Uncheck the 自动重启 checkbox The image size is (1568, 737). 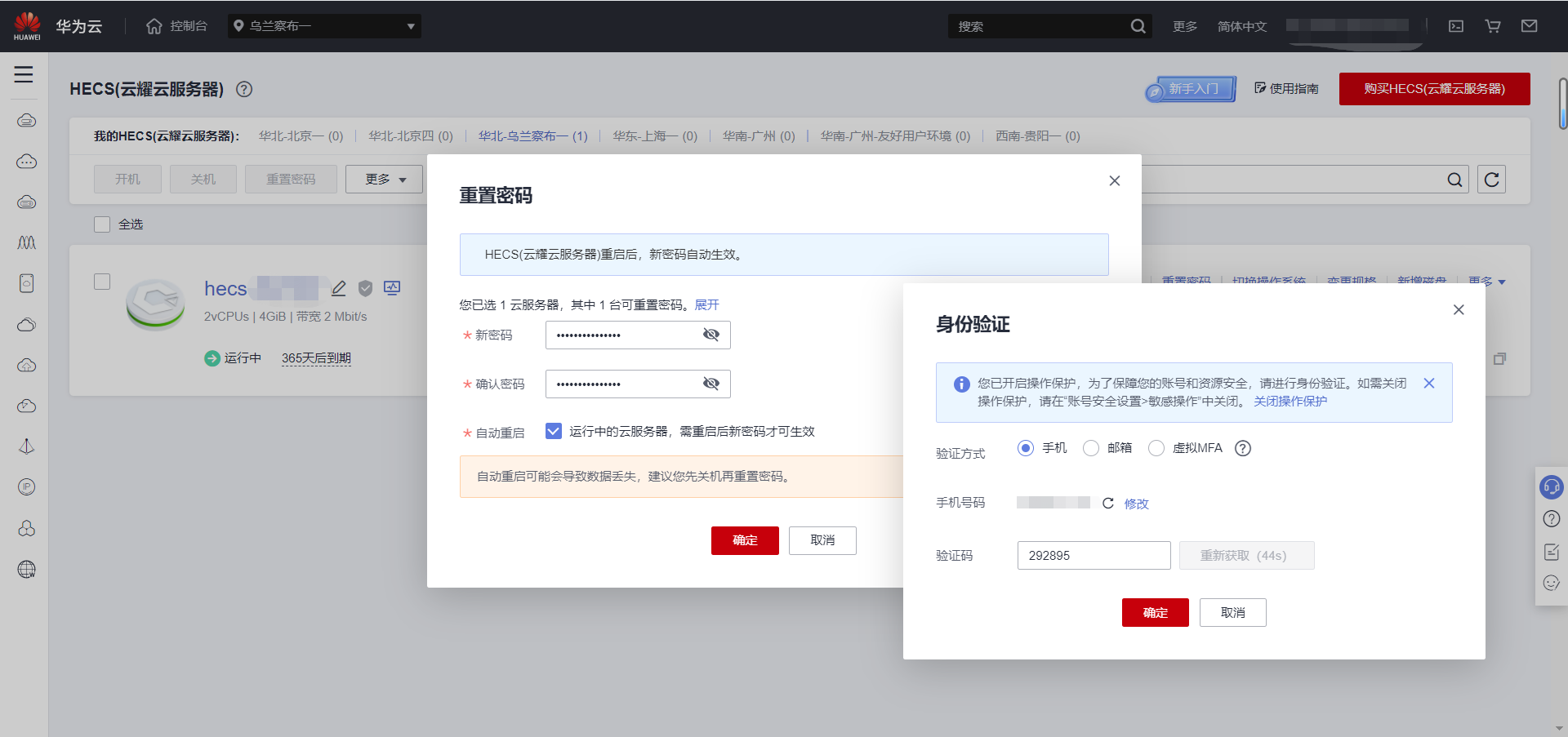(x=553, y=431)
